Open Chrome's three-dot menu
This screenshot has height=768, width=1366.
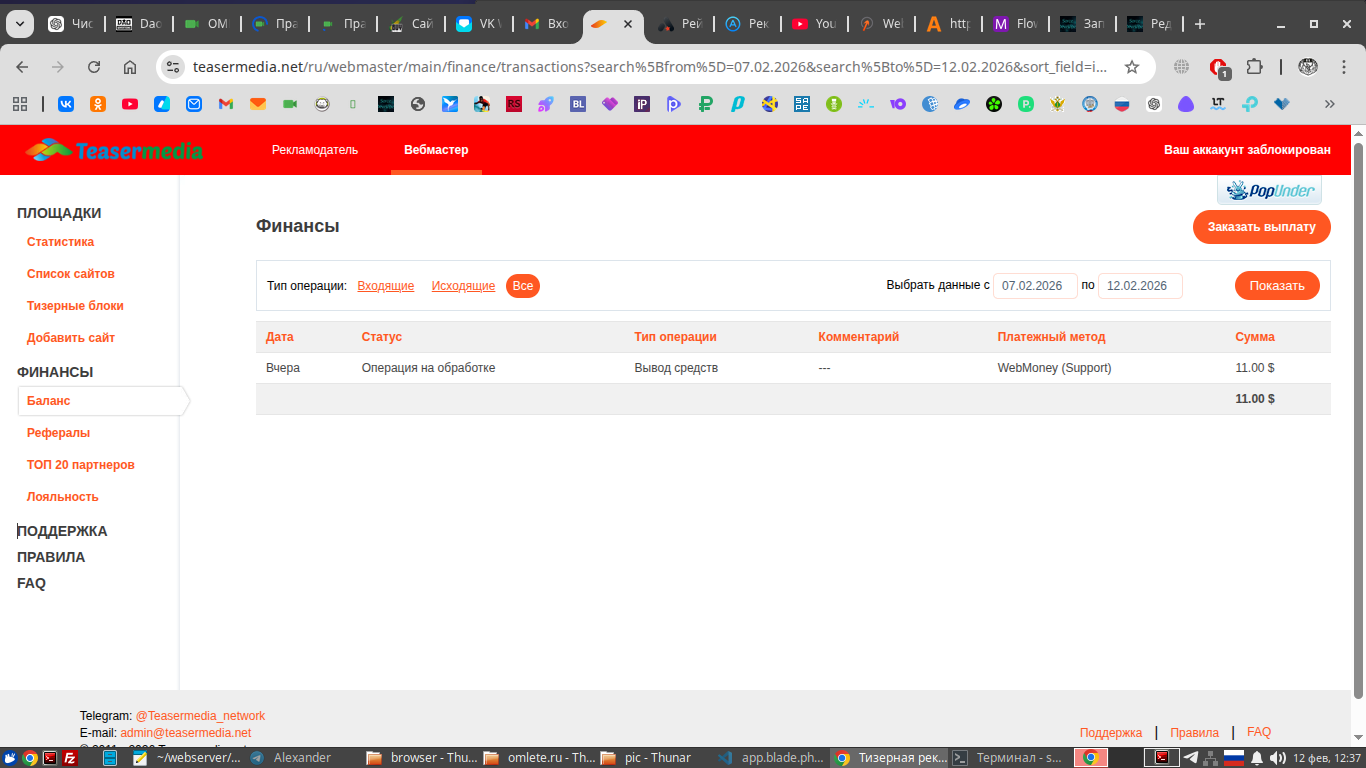1343,67
